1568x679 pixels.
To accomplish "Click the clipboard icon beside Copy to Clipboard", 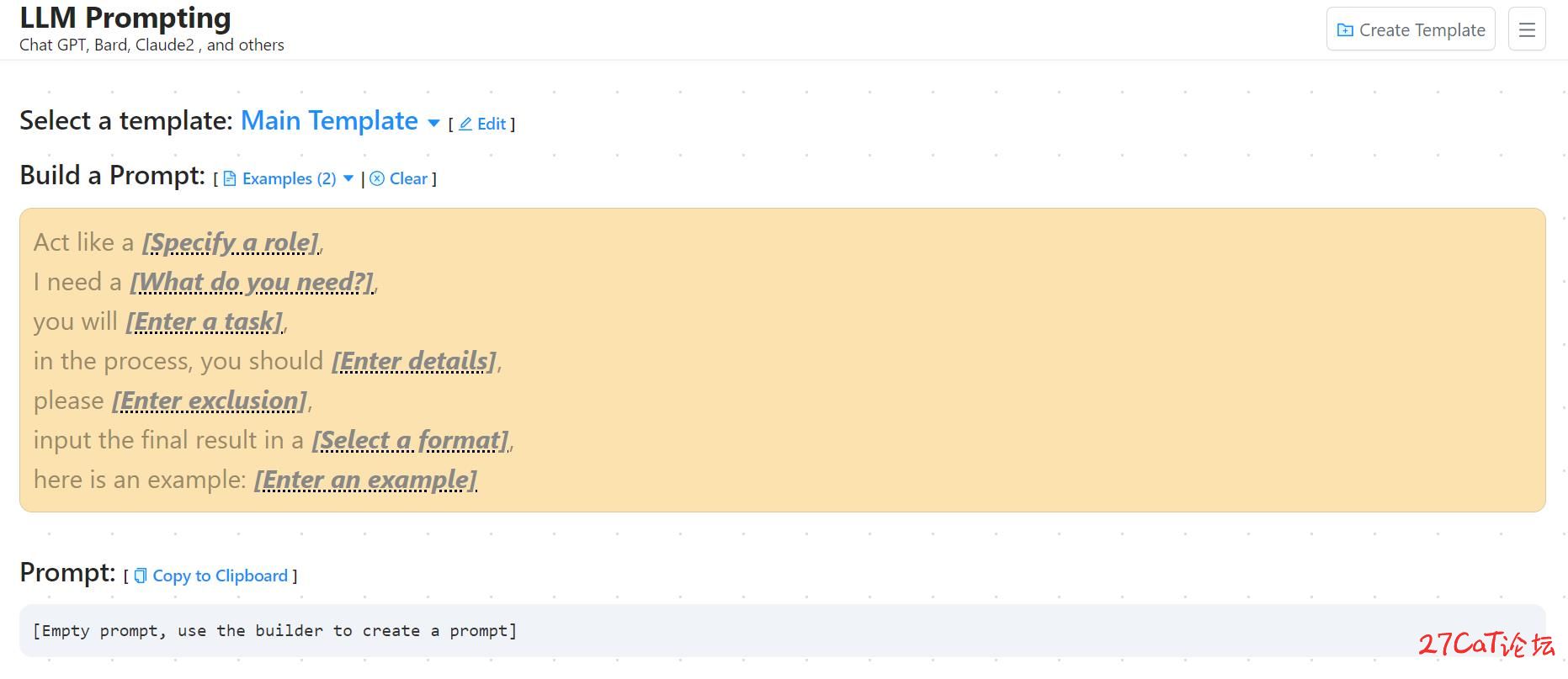I will (x=141, y=576).
